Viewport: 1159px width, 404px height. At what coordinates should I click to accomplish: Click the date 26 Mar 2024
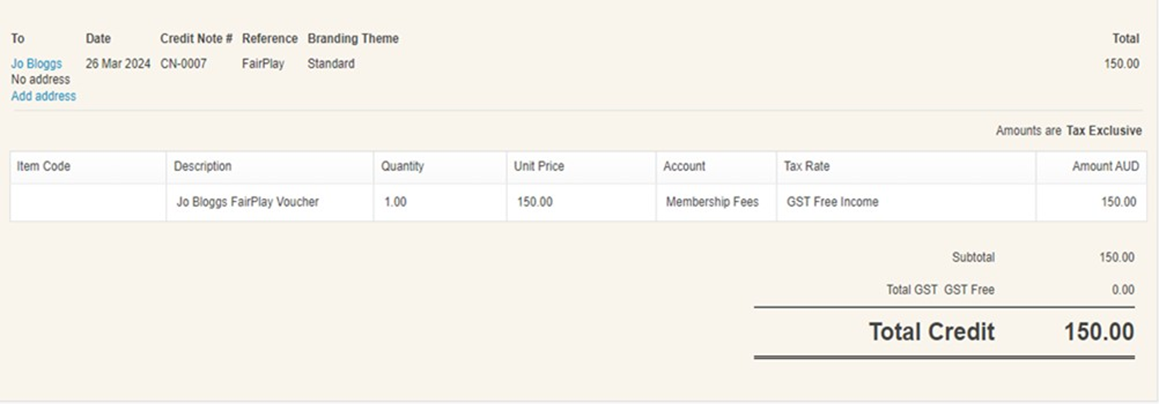coord(118,64)
